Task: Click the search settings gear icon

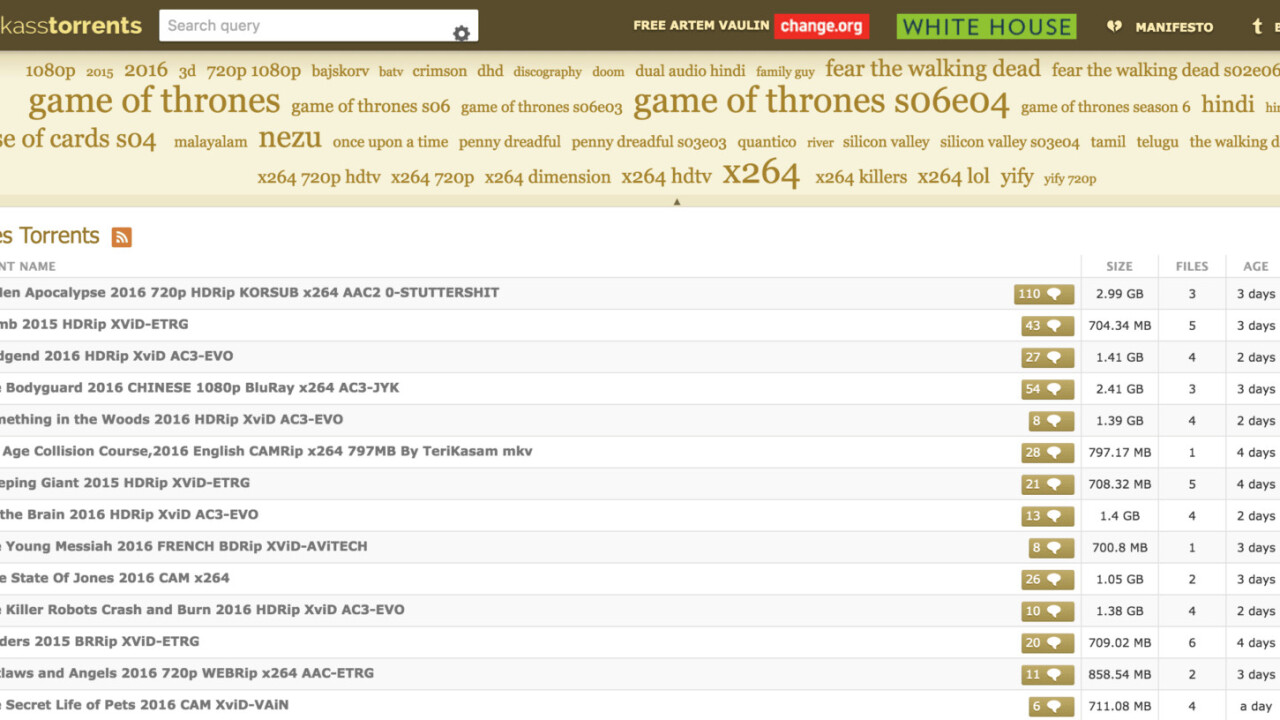Action: [461, 33]
